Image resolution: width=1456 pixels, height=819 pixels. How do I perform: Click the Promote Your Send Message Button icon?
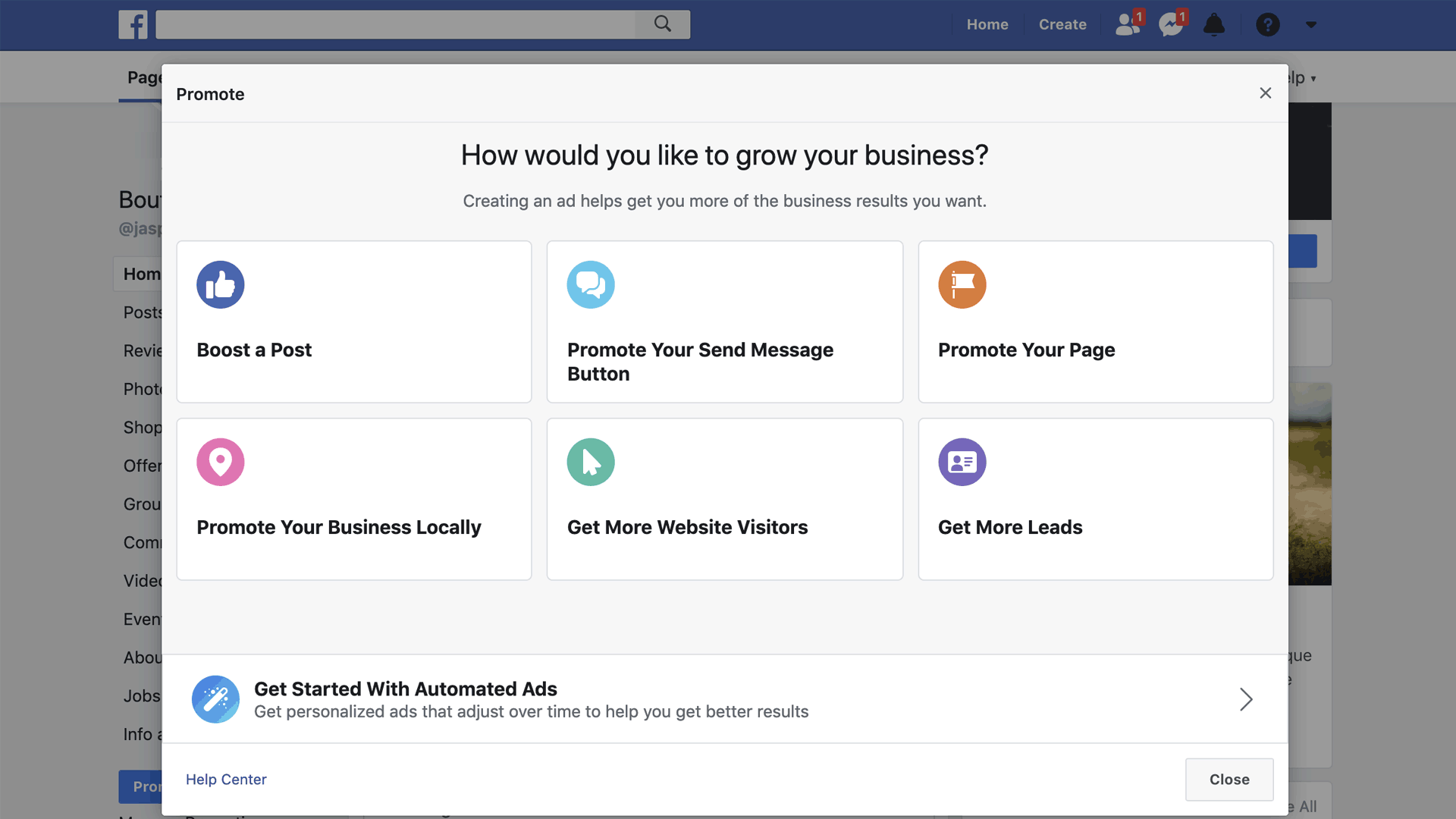click(591, 284)
